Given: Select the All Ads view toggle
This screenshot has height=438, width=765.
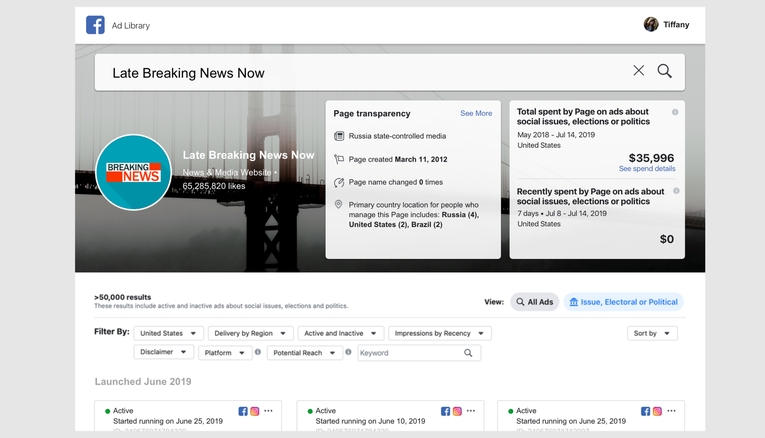Looking at the screenshot, I should click(x=534, y=301).
